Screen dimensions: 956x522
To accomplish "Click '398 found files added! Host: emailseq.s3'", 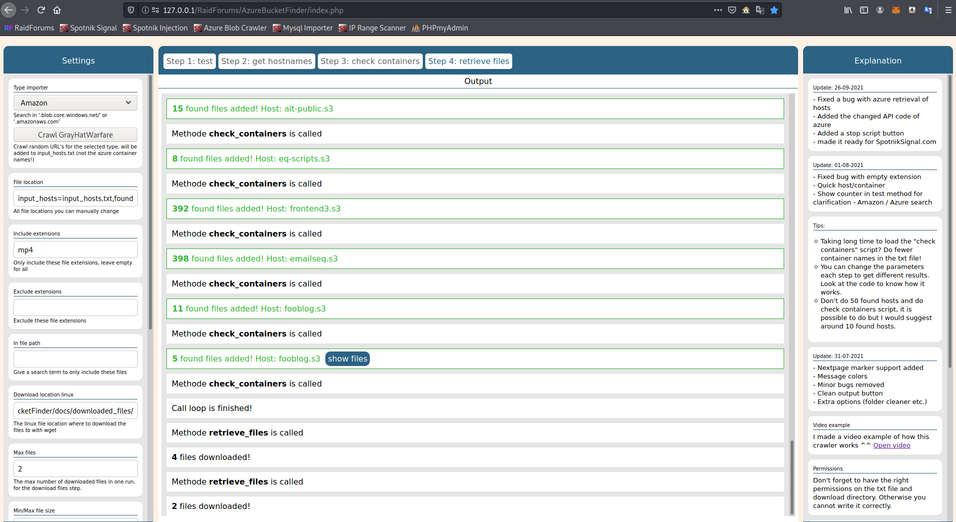I will 475,259.
